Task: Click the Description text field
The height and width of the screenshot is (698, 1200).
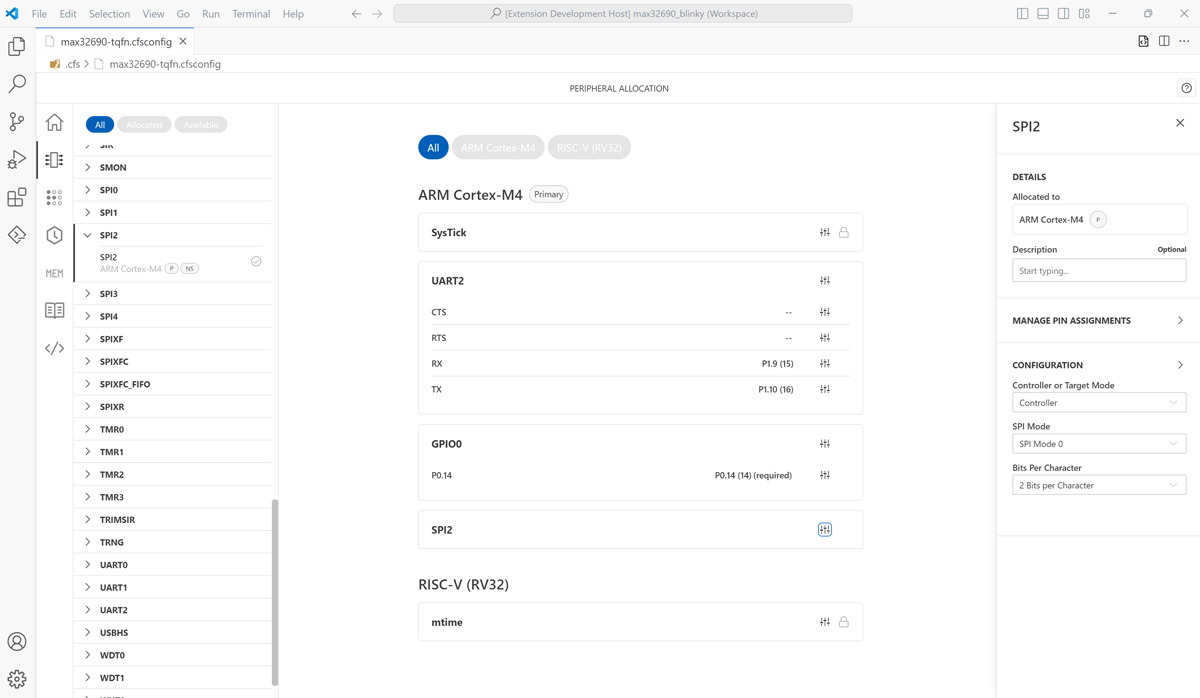Action: [x=1098, y=271]
